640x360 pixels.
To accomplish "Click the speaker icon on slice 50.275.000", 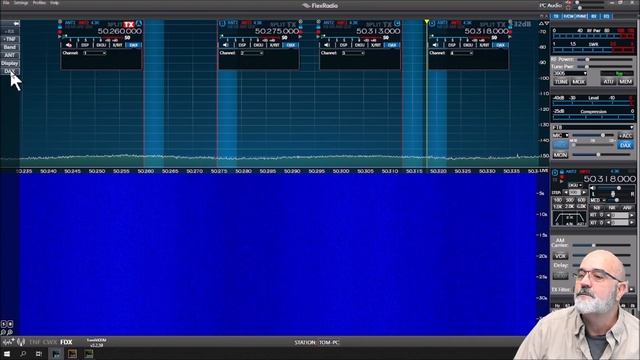I will 226,45.
